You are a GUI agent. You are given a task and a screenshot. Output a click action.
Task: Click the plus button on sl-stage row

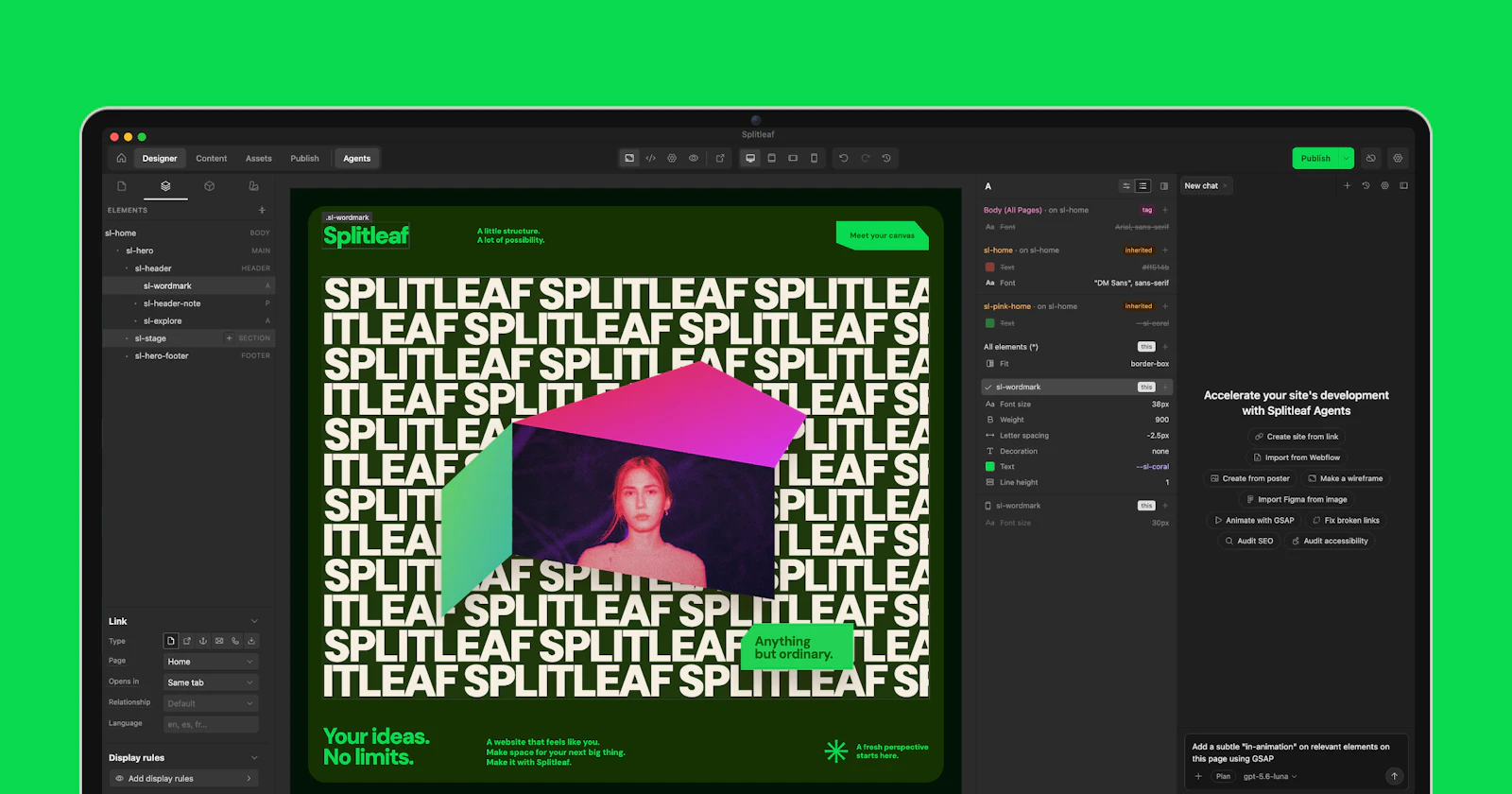[x=229, y=338]
